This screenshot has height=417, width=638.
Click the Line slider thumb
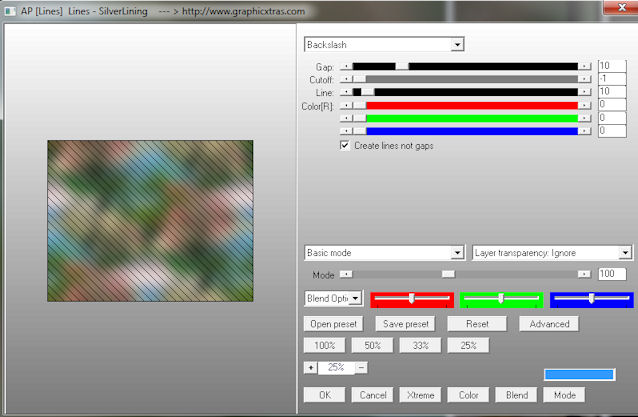[367, 92]
